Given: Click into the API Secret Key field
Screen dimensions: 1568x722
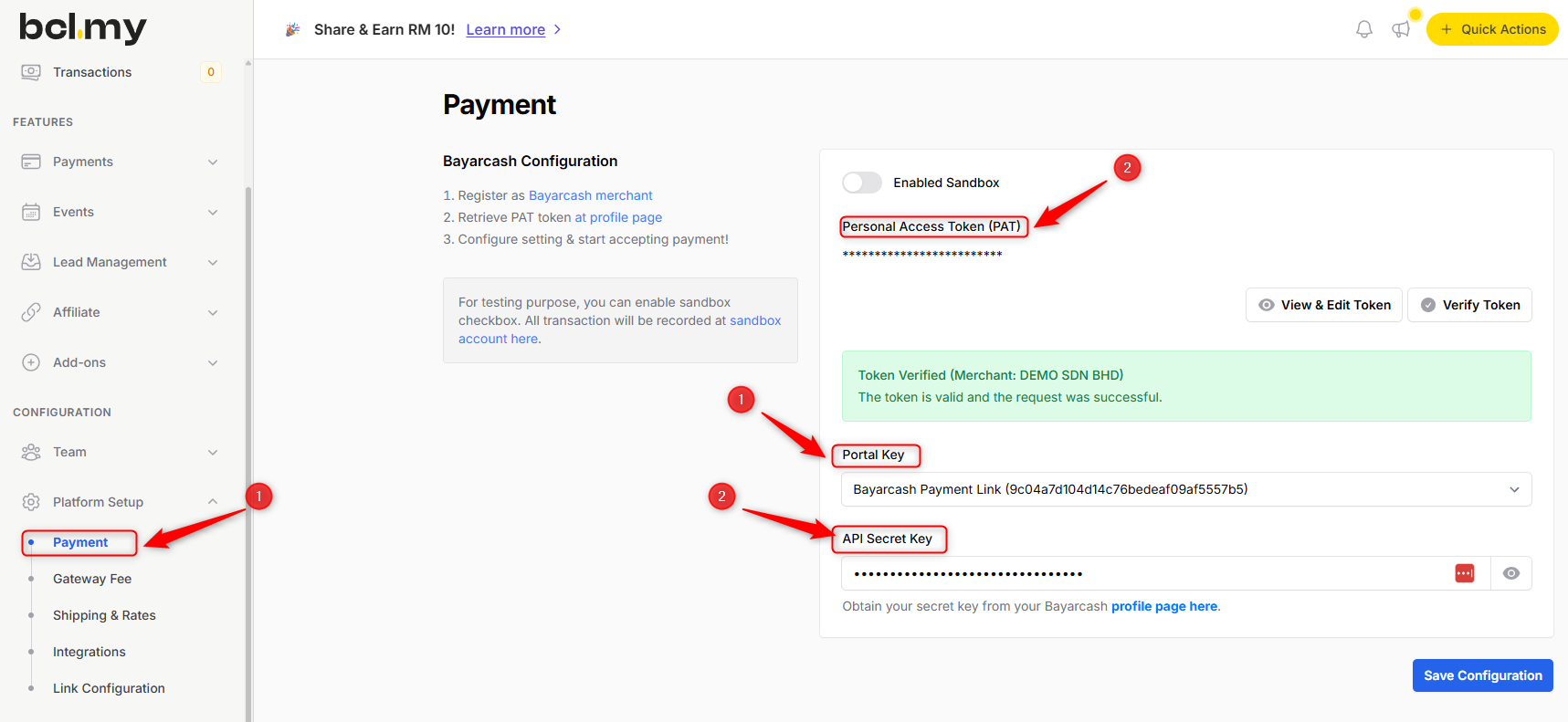Looking at the screenshot, I should click(x=1142, y=573).
